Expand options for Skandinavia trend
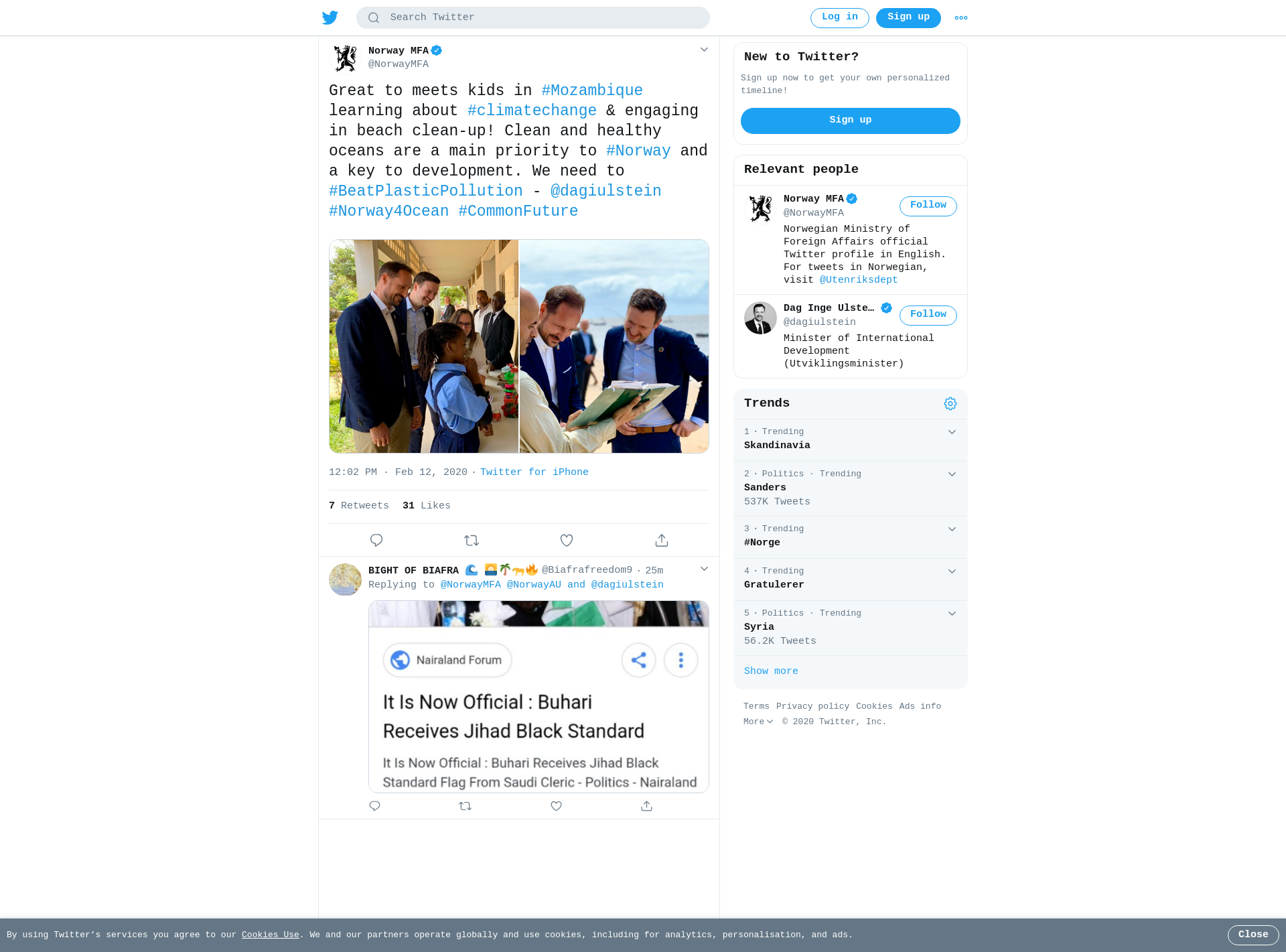 [x=952, y=432]
